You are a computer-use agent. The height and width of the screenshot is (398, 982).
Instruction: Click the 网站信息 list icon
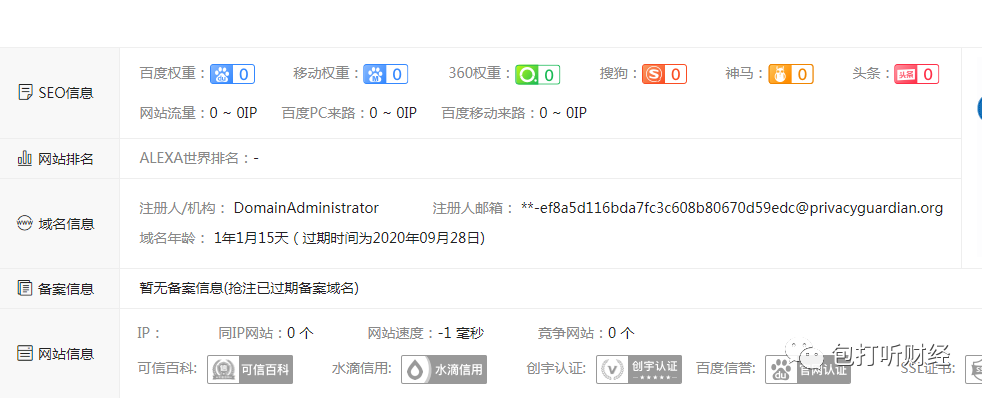click(x=25, y=354)
